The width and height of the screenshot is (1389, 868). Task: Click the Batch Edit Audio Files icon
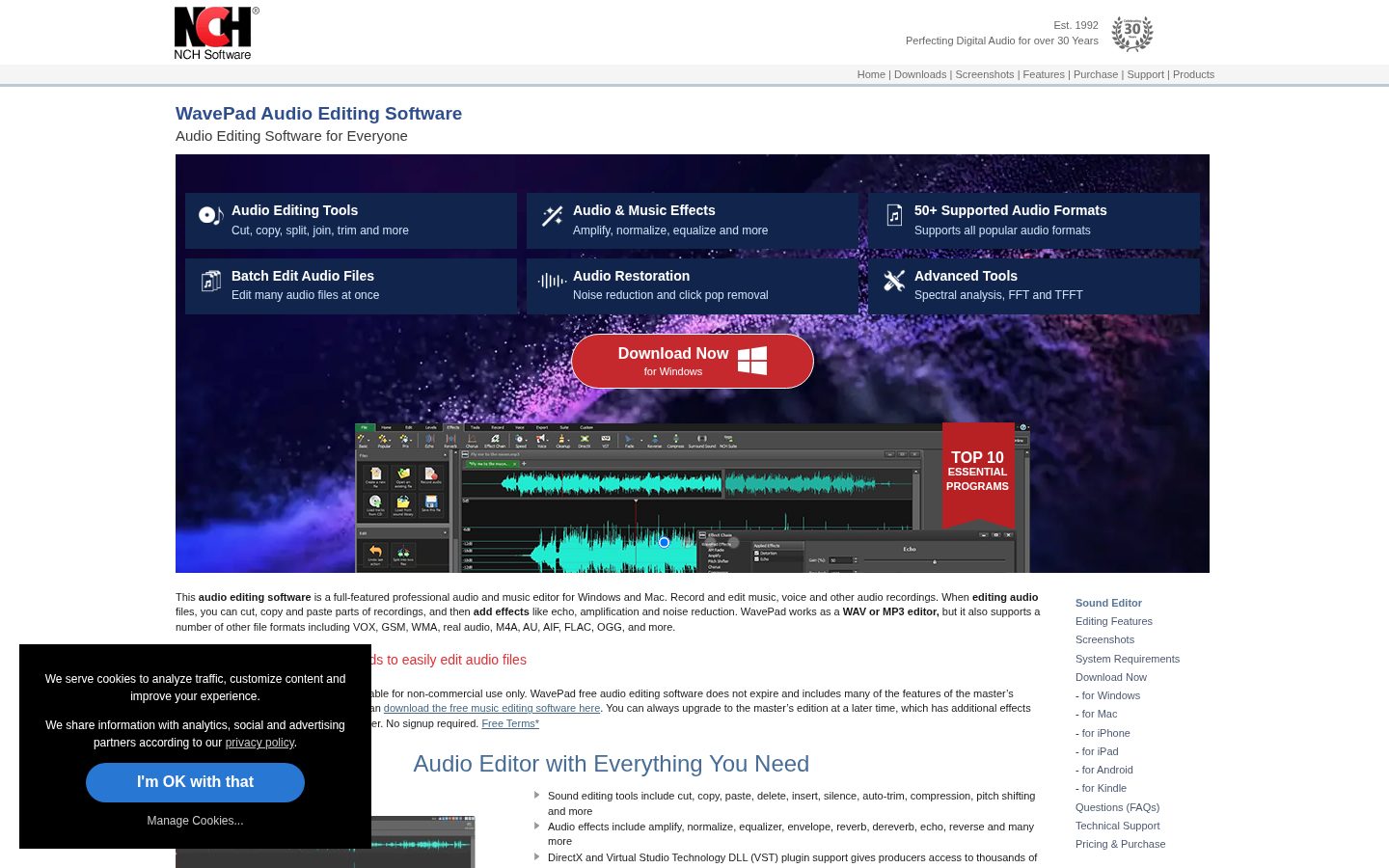click(x=210, y=281)
